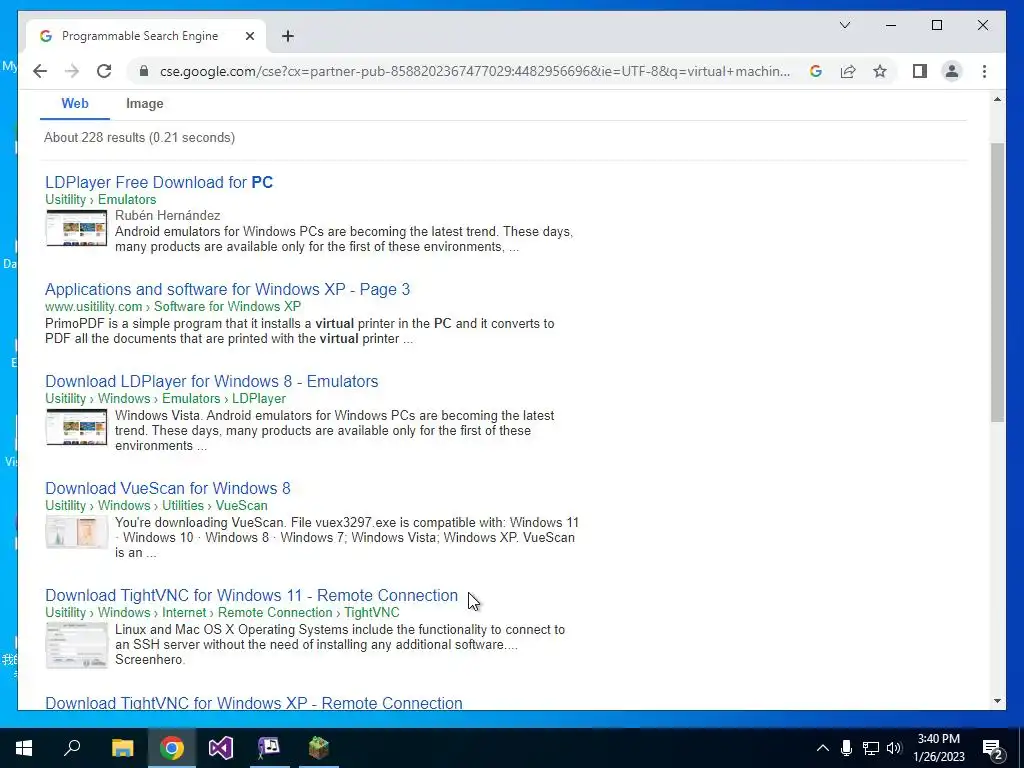Open the Chrome side panel icon
Viewport: 1024px width, 768px height.
coord(920,71)
